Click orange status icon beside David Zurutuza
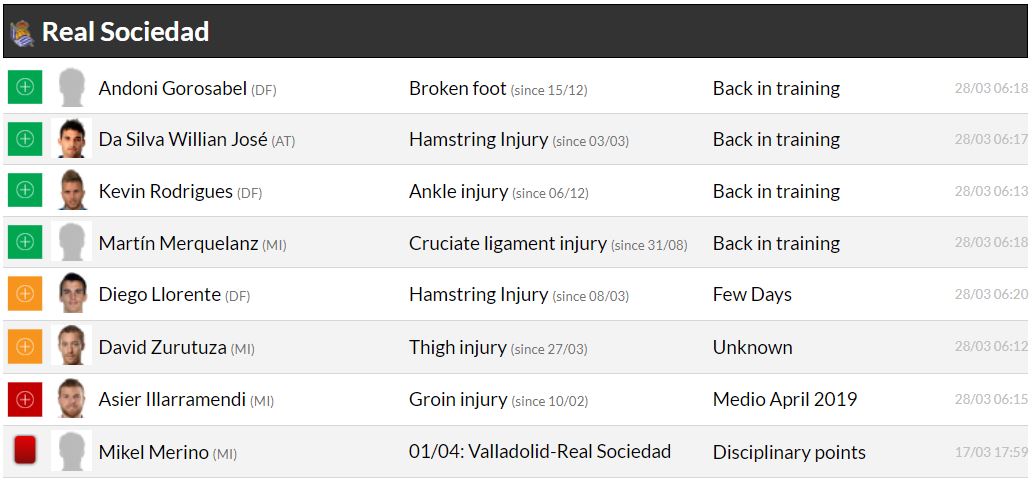 25,346
